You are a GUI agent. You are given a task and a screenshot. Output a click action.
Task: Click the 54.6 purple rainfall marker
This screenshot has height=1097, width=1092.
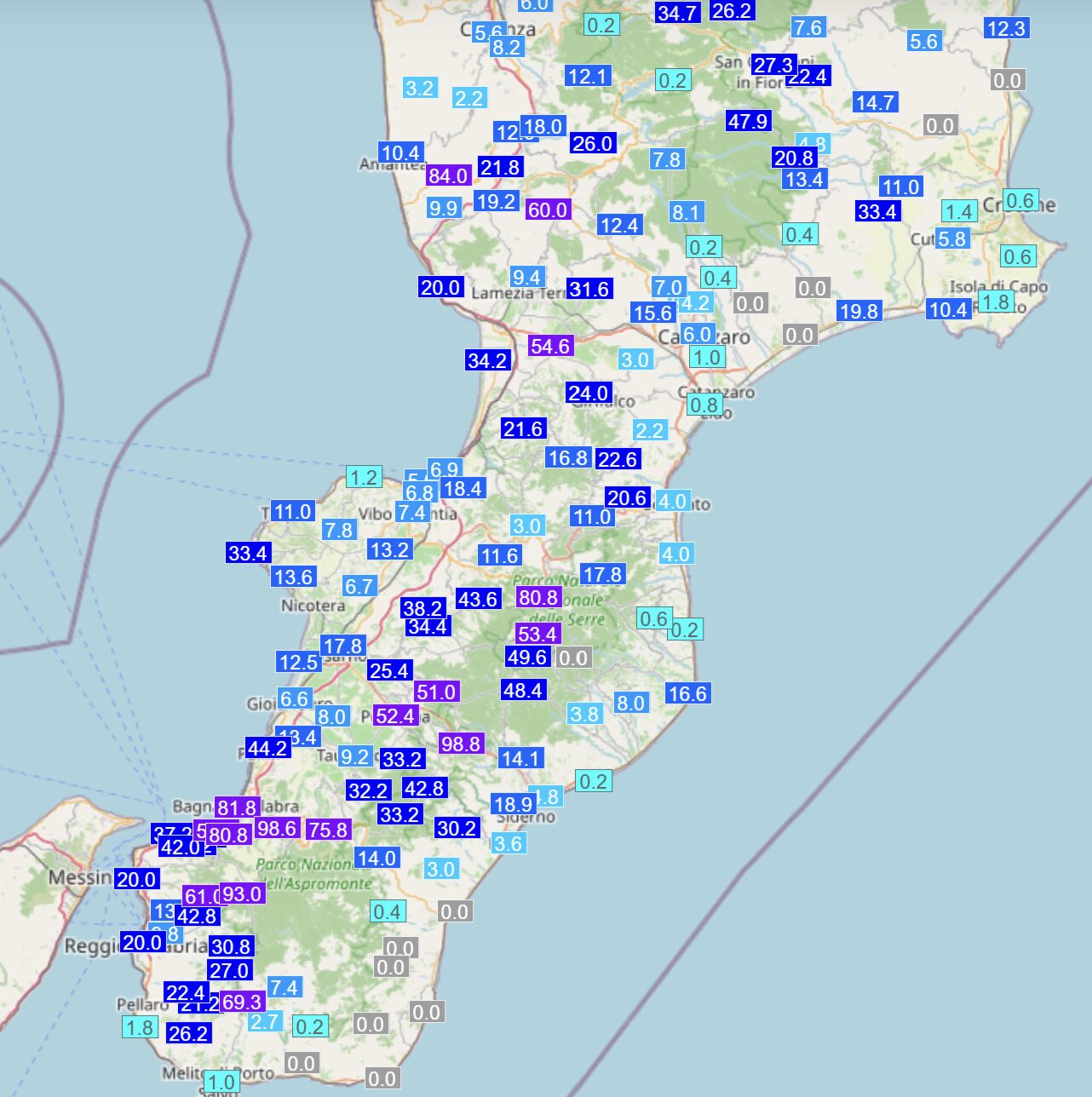click(x=549, y=346)
